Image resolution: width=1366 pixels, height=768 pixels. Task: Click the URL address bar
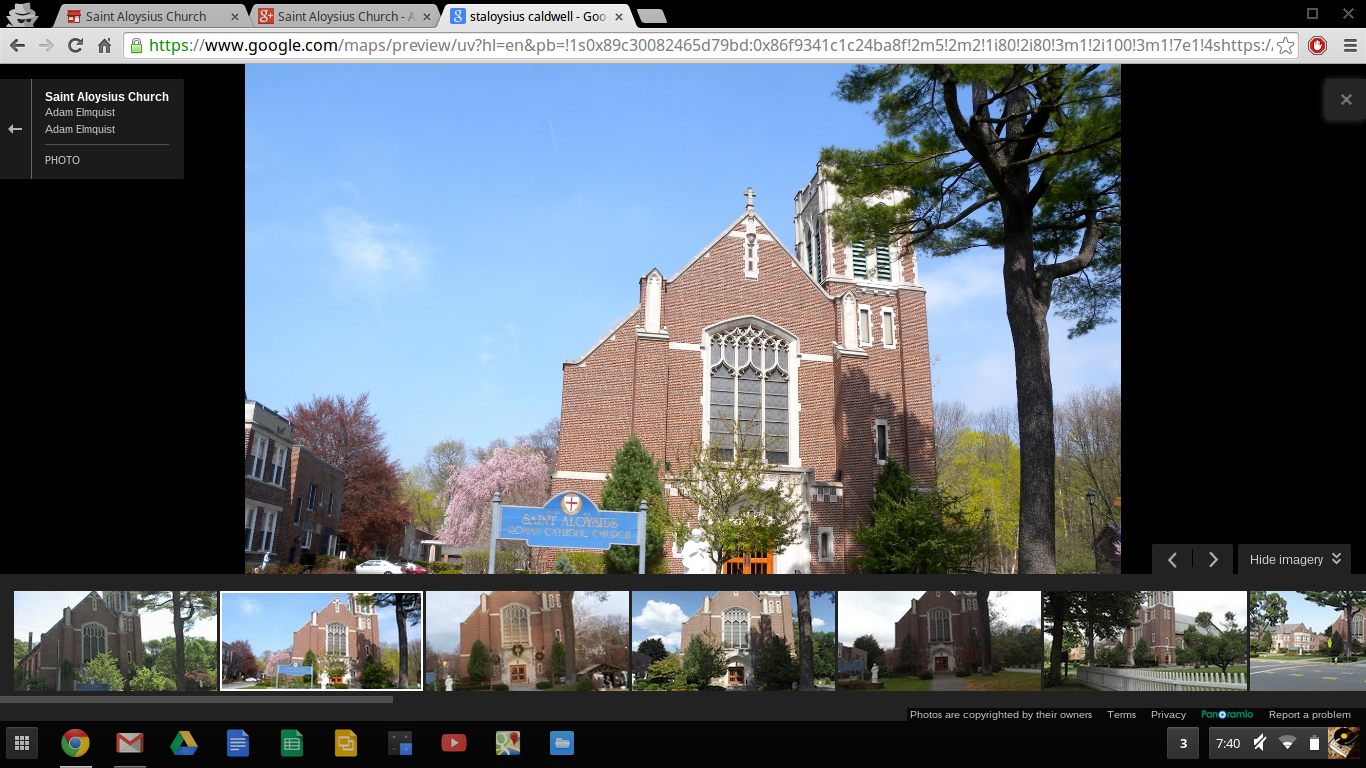click(710, 45)
